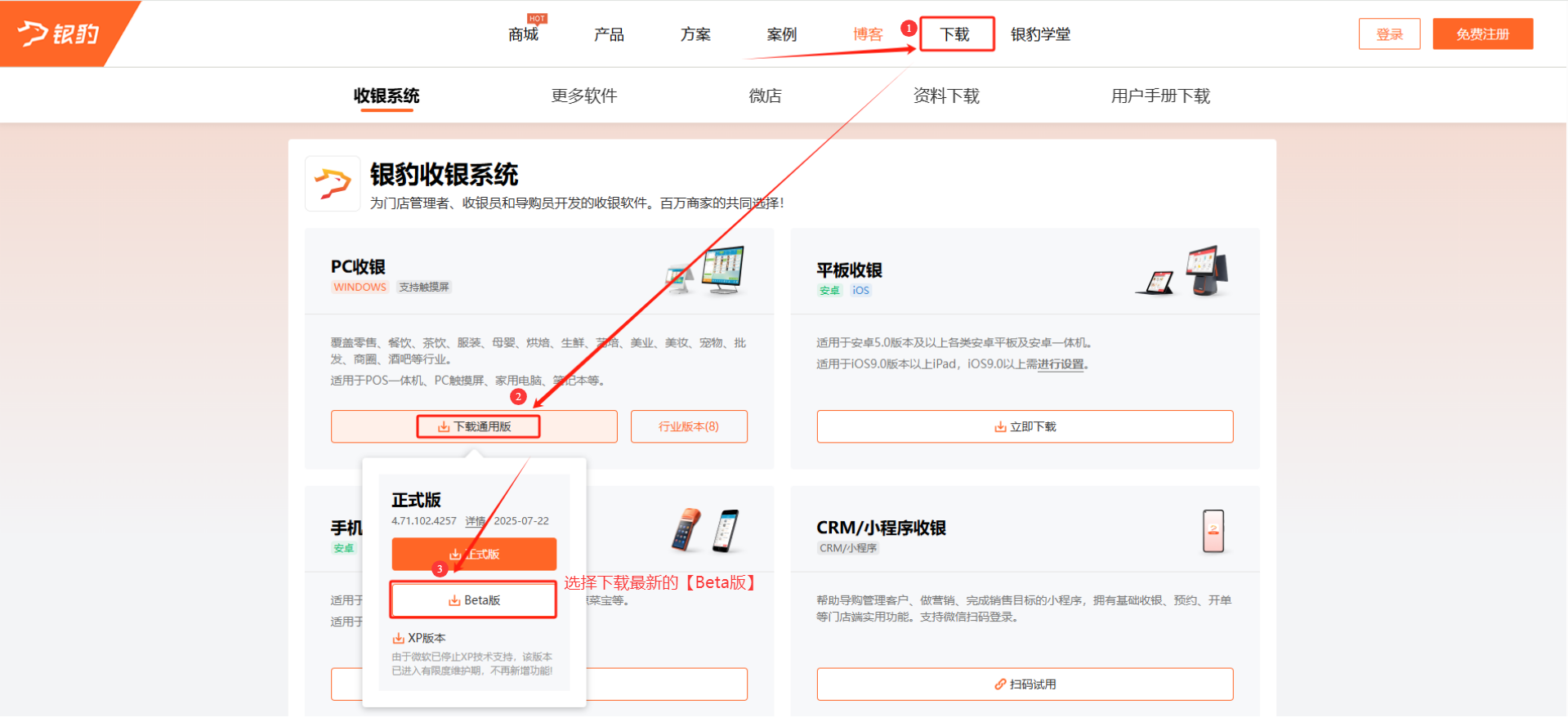Open the 下载 menu item

tap(955, 34)
